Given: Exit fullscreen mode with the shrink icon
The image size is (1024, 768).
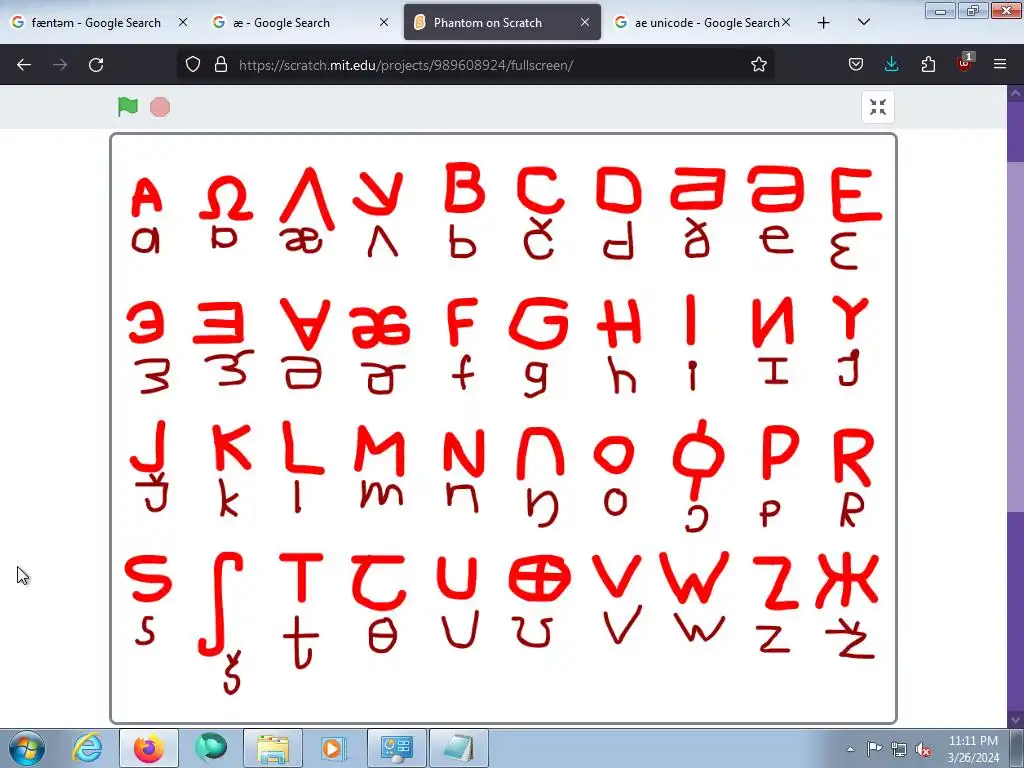Looking at the screenshot, I should click(878, 107).
